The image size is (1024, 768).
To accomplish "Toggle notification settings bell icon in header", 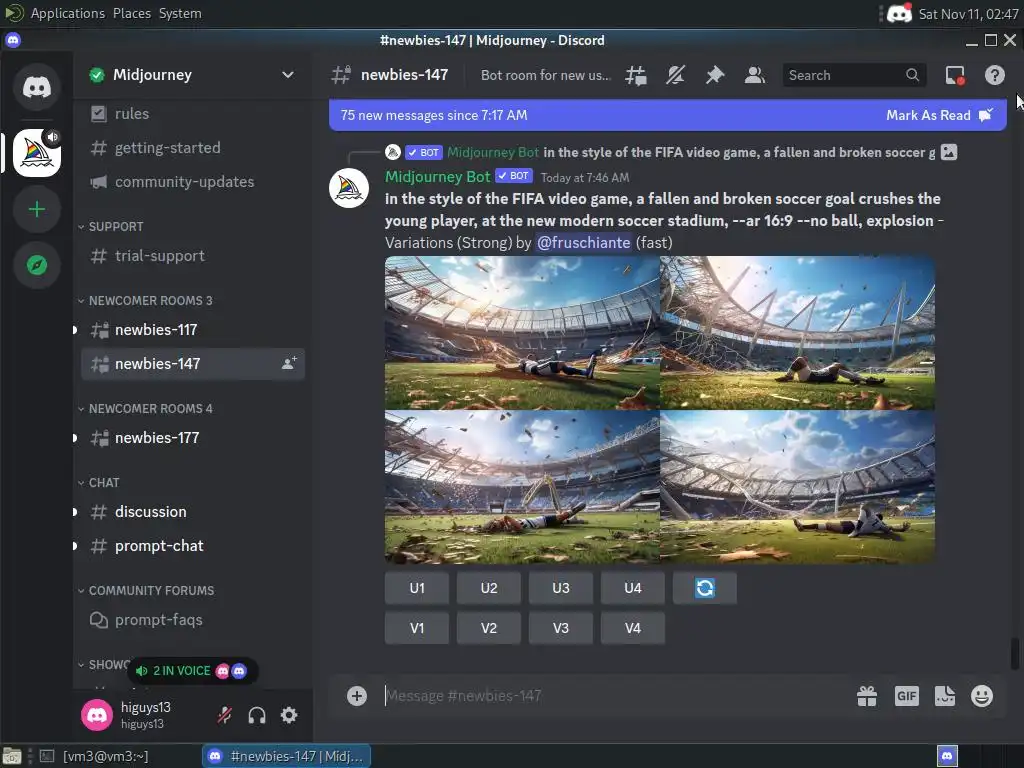I will point(675,75).
